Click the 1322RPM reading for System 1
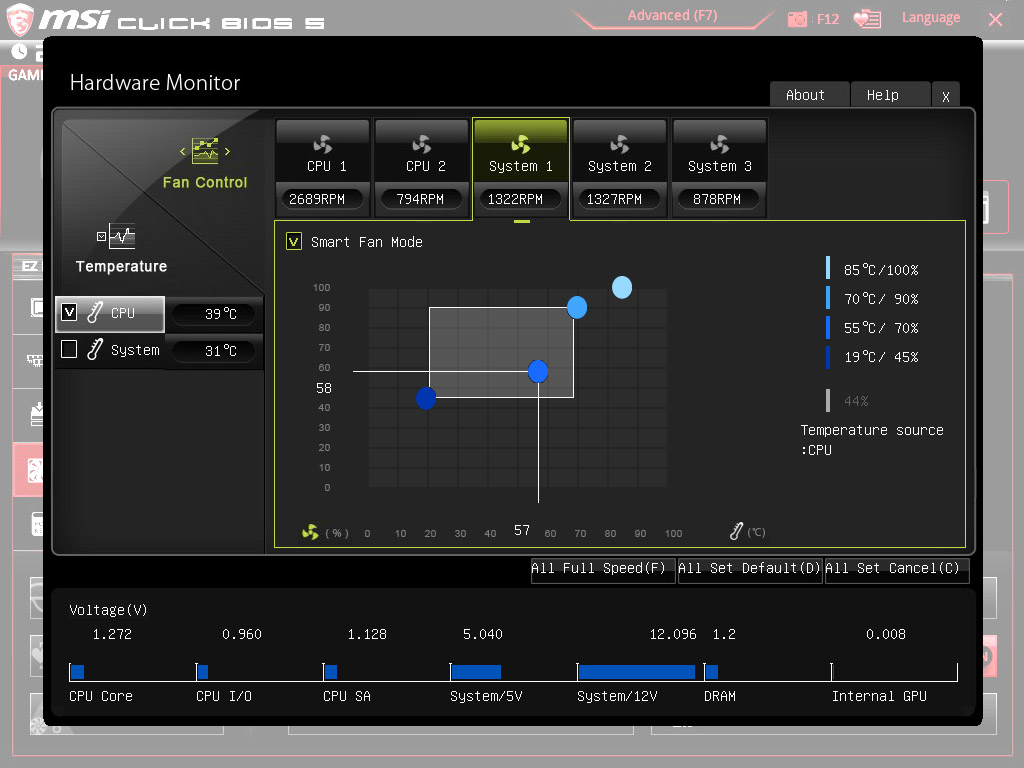This screenshot has height=768, width=1024. (520, 199)
